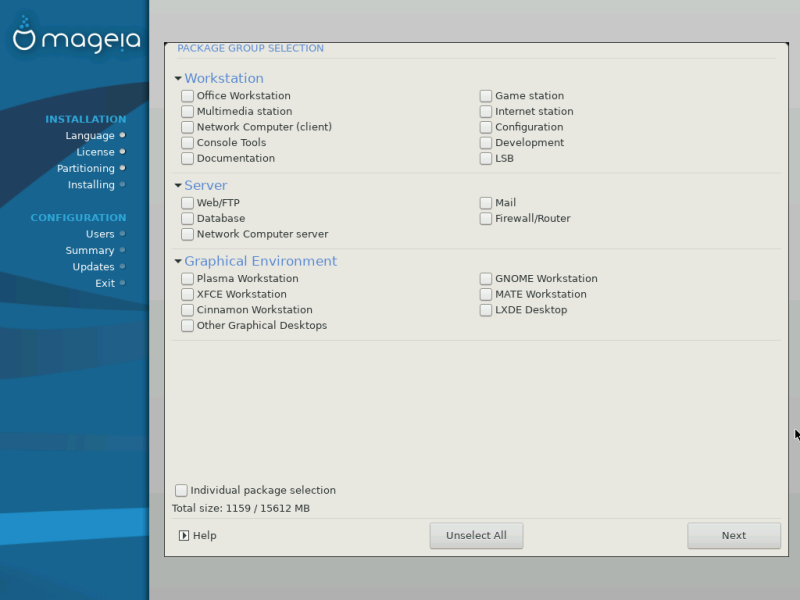Check XFCE Workstation option

tap(187, 294)
